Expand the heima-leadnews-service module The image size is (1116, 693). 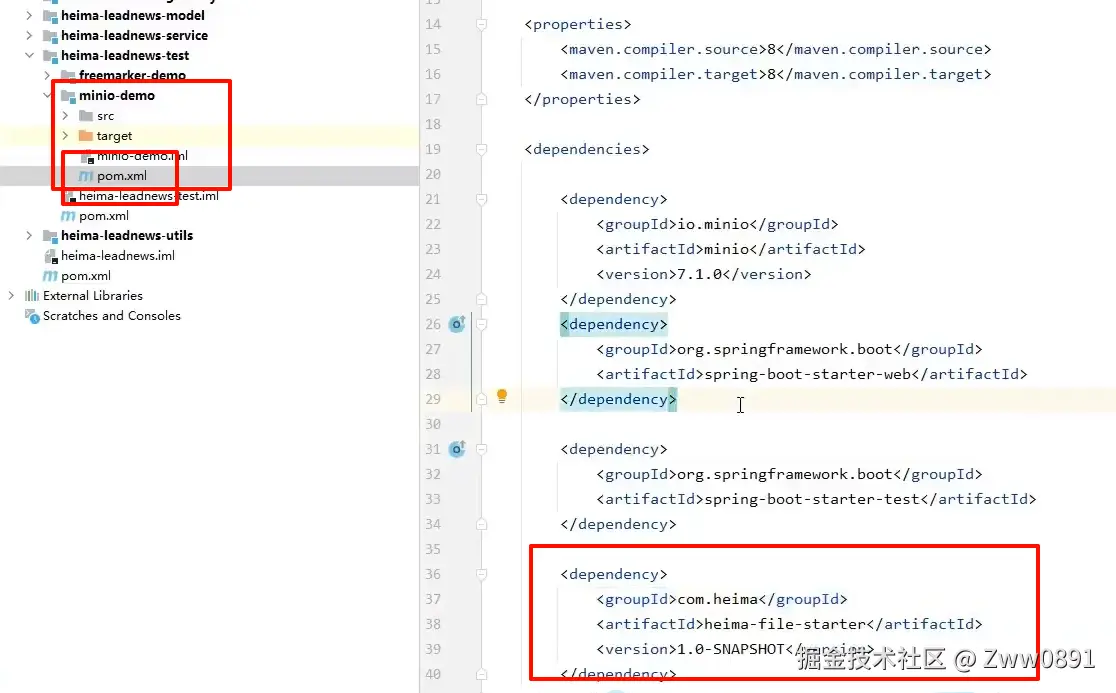pos(29,36)
